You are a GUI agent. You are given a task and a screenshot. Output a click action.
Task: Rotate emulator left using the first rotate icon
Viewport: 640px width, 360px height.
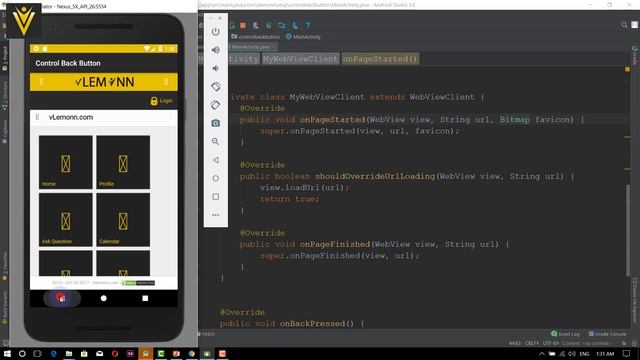(216, 87)
